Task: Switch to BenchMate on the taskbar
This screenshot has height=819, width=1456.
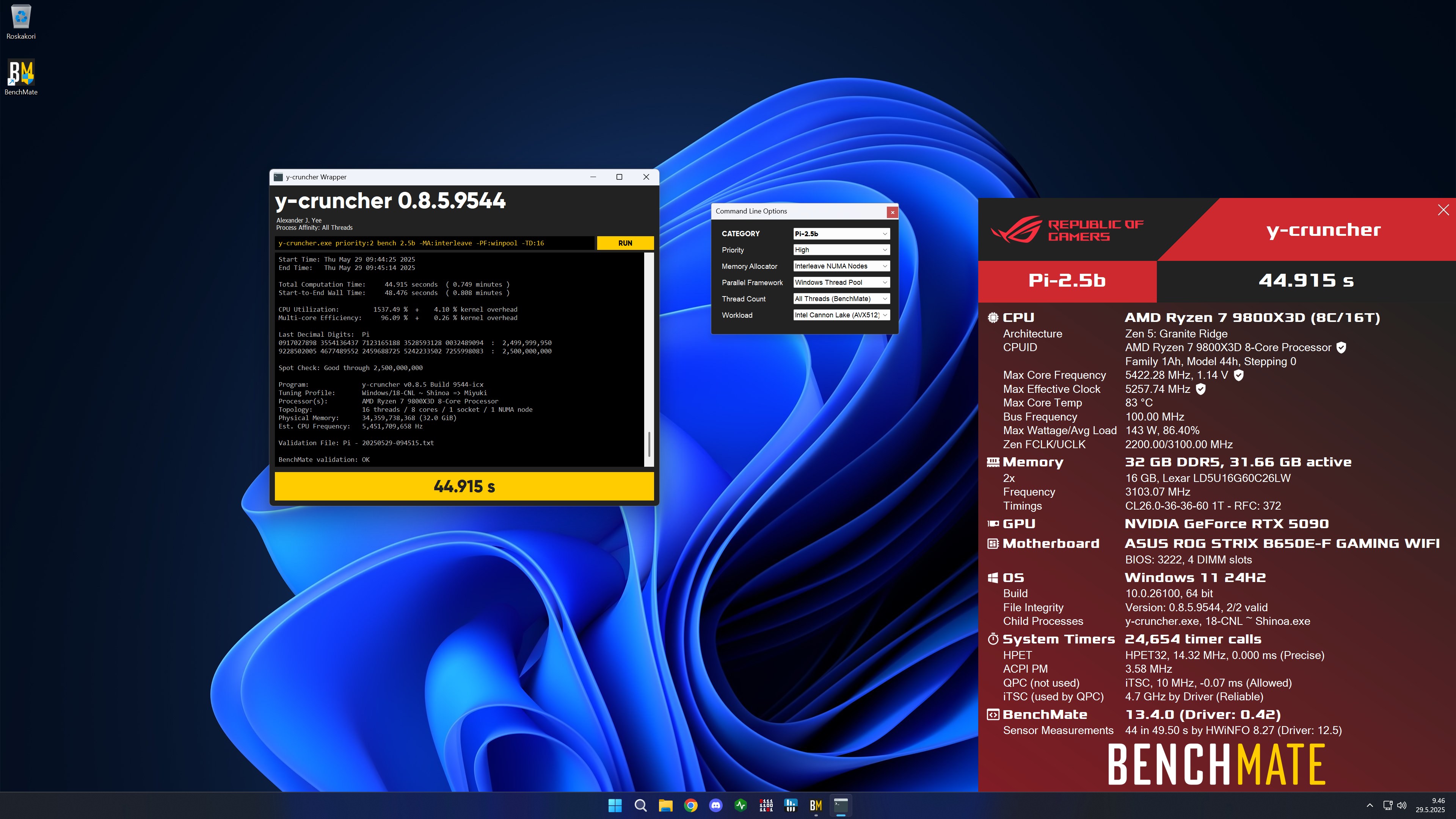Action: [x=816, y=805]
